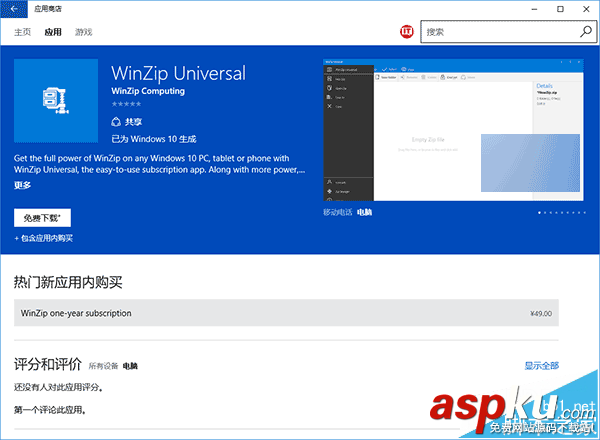The width and height of the screenshot is (600, 440).
Task: Share the app via 共享 button
Action: tap(127, 122)
